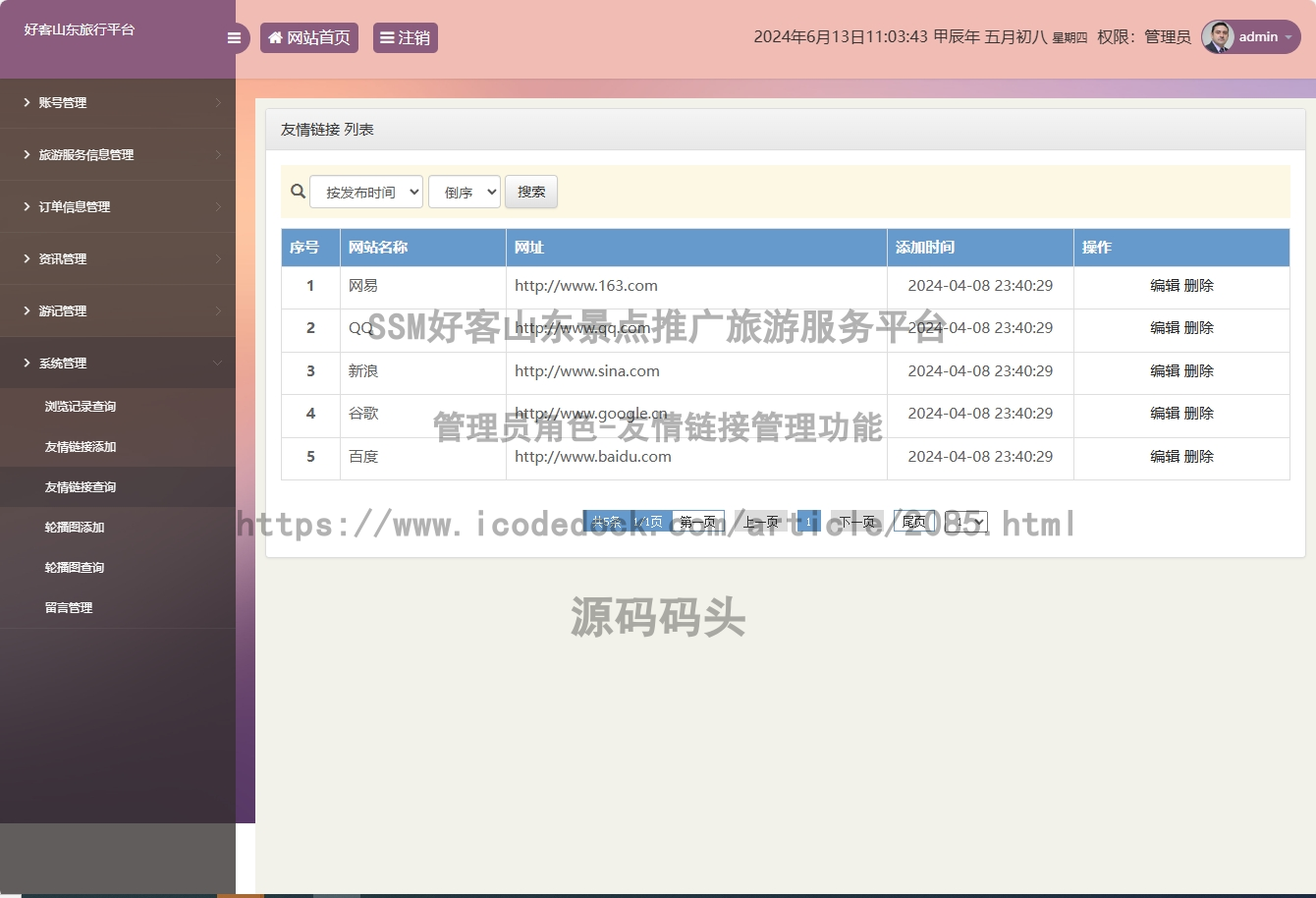1316x898 pixels.
Task: Open 友情链接添加 submenu item
Action: click(118, 447)
